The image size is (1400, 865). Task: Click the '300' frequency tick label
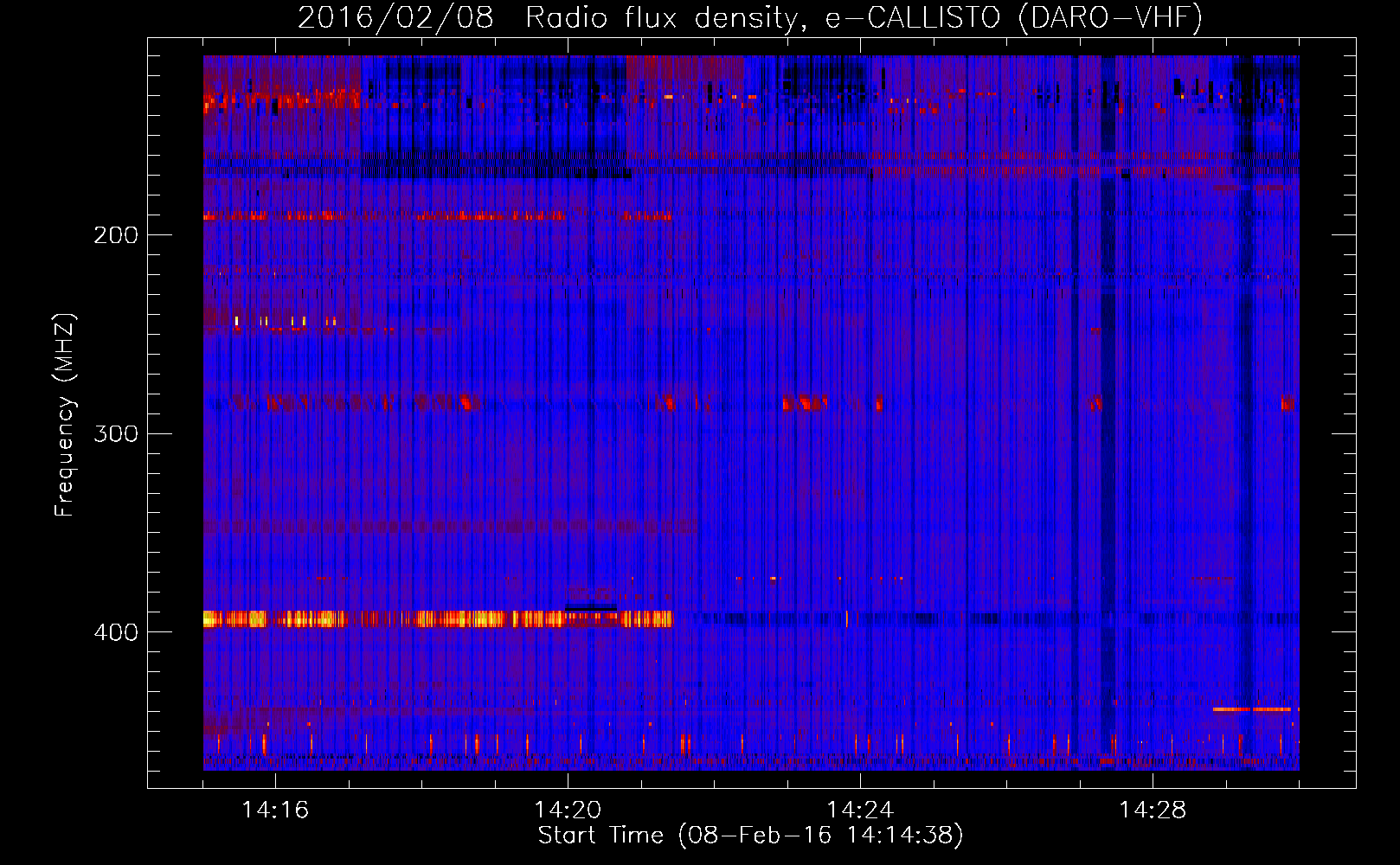pos(116,433)
